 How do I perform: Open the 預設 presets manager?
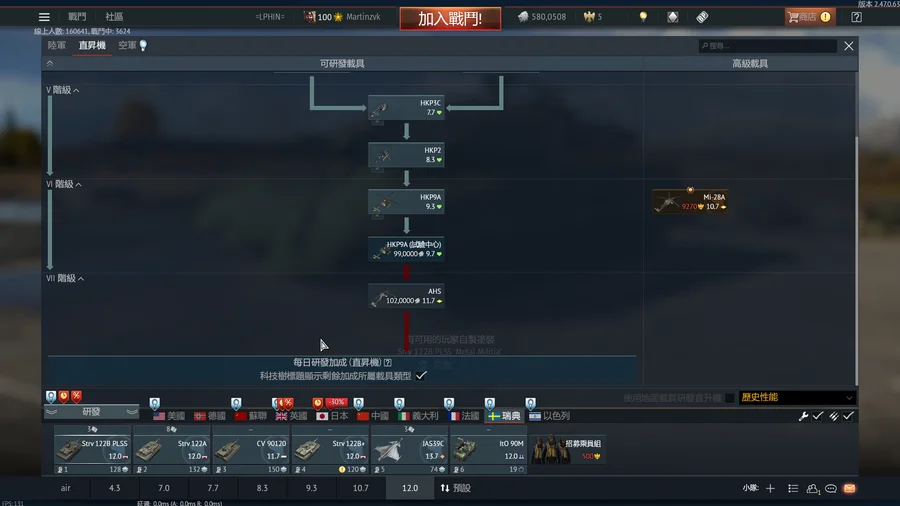456,488
